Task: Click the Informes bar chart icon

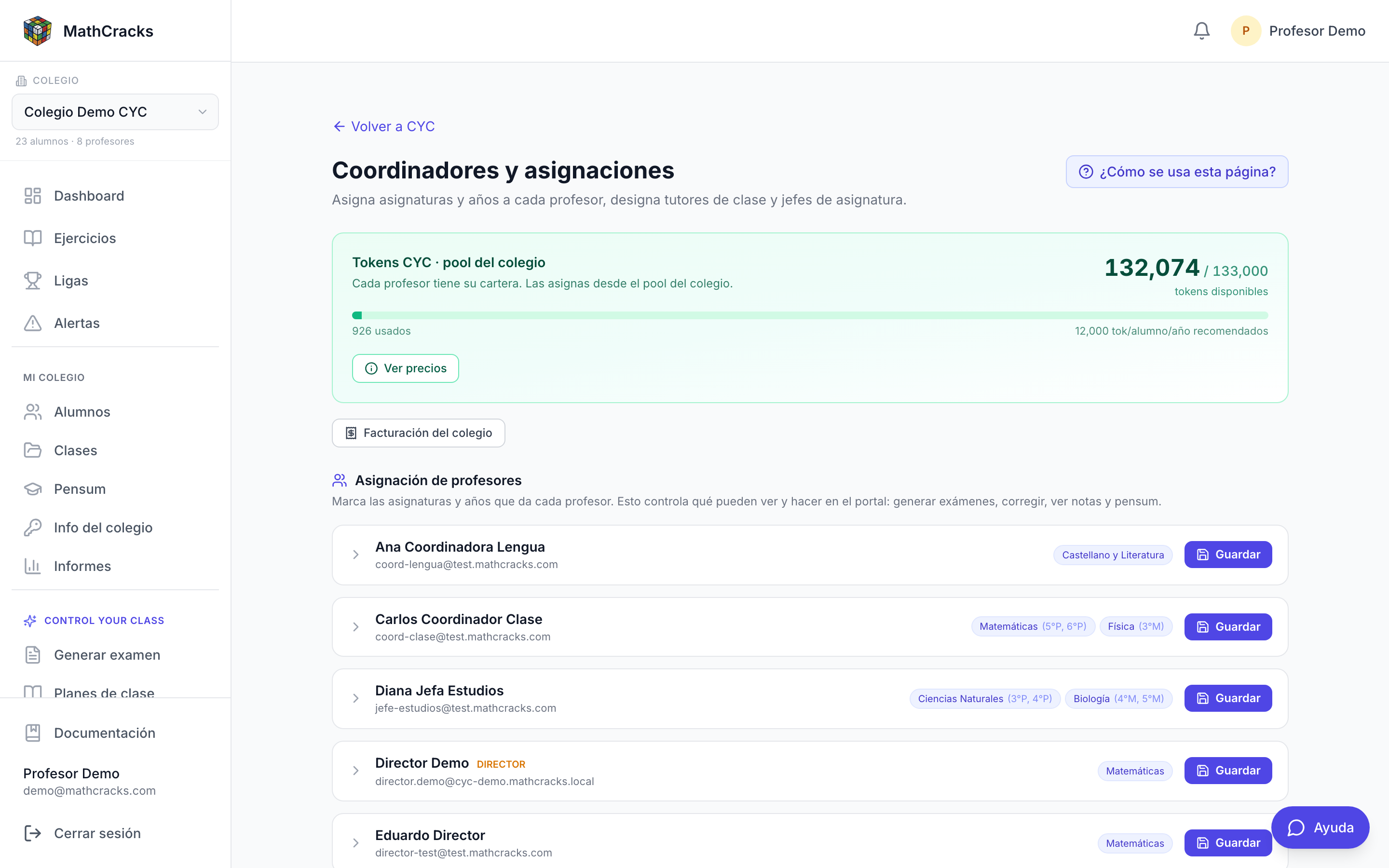Action: (x=33, y=566)
